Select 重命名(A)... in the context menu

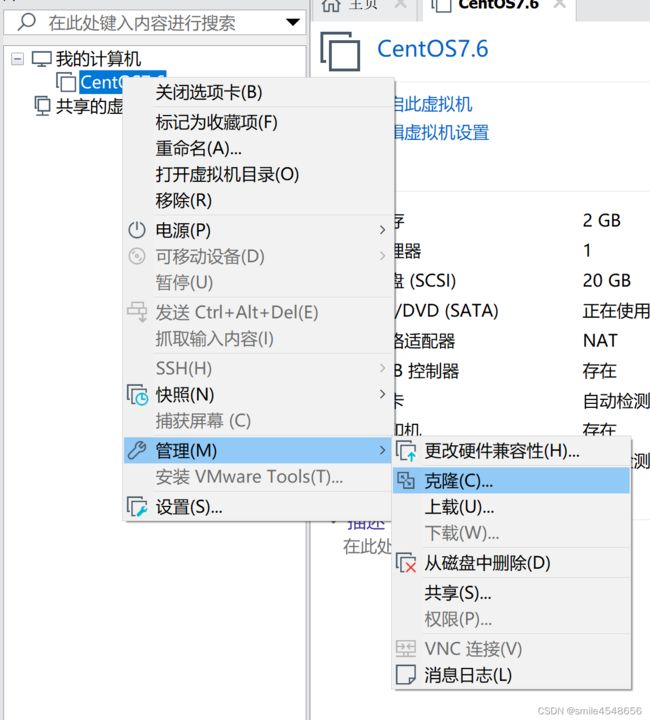pos(258,148)
